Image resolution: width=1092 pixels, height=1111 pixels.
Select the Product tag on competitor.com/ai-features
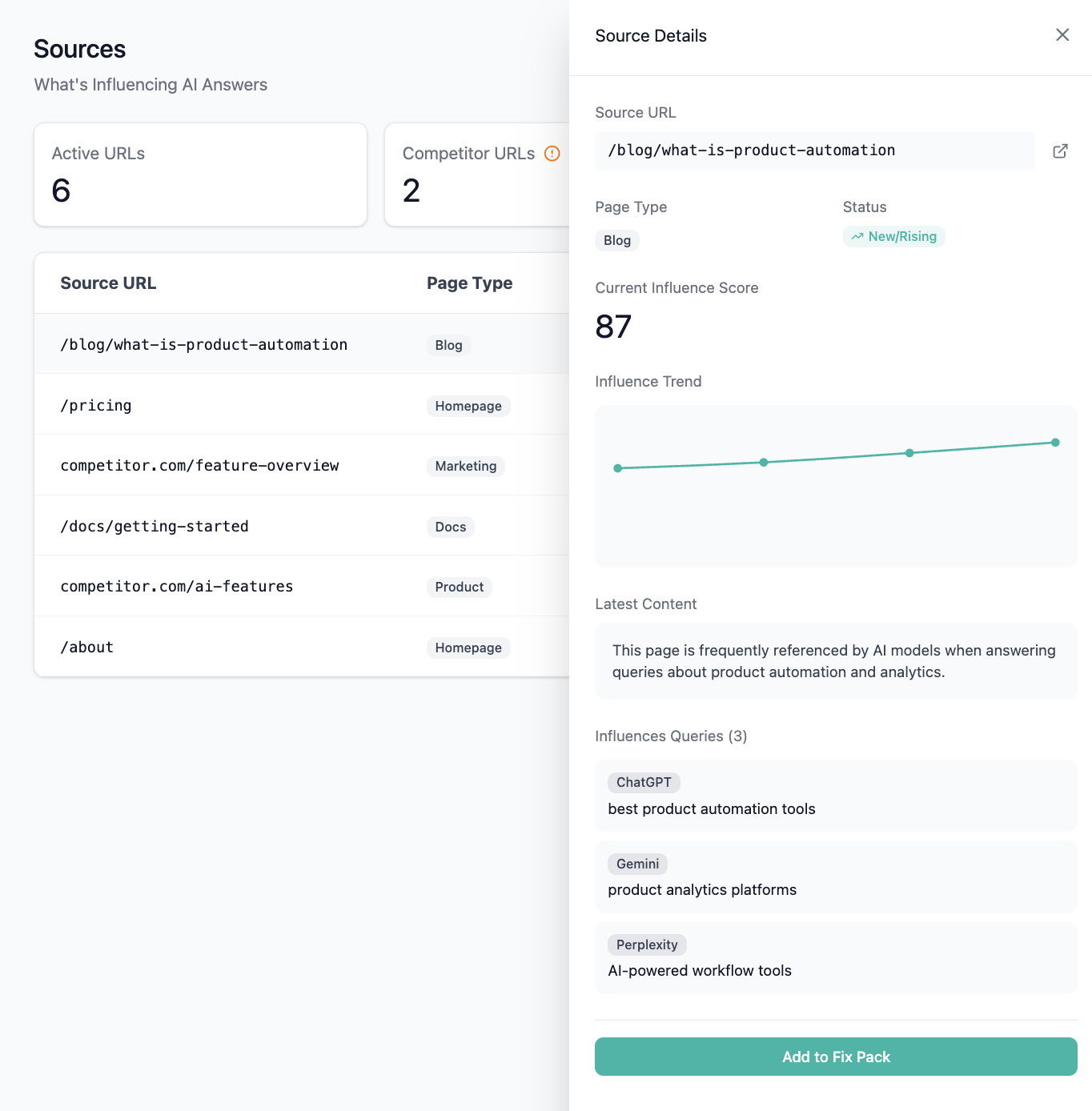[x=459, y=587]
